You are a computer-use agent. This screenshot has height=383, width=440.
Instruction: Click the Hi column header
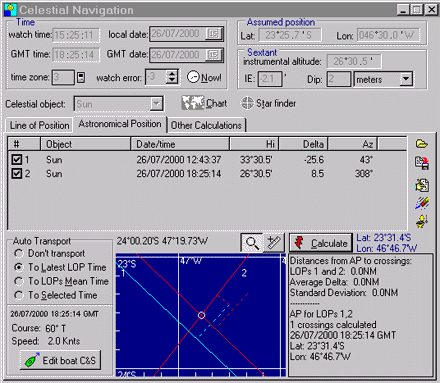(x=254, y=144)
